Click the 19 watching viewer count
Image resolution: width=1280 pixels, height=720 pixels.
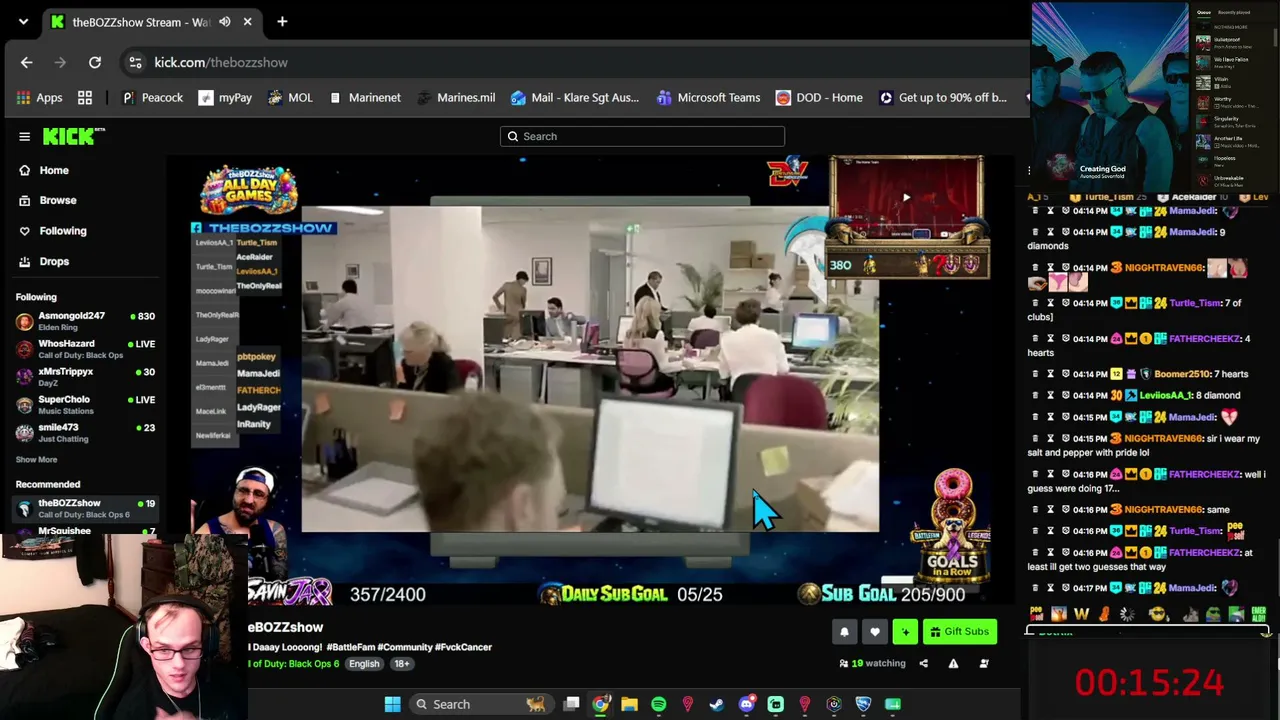[872, 663]
